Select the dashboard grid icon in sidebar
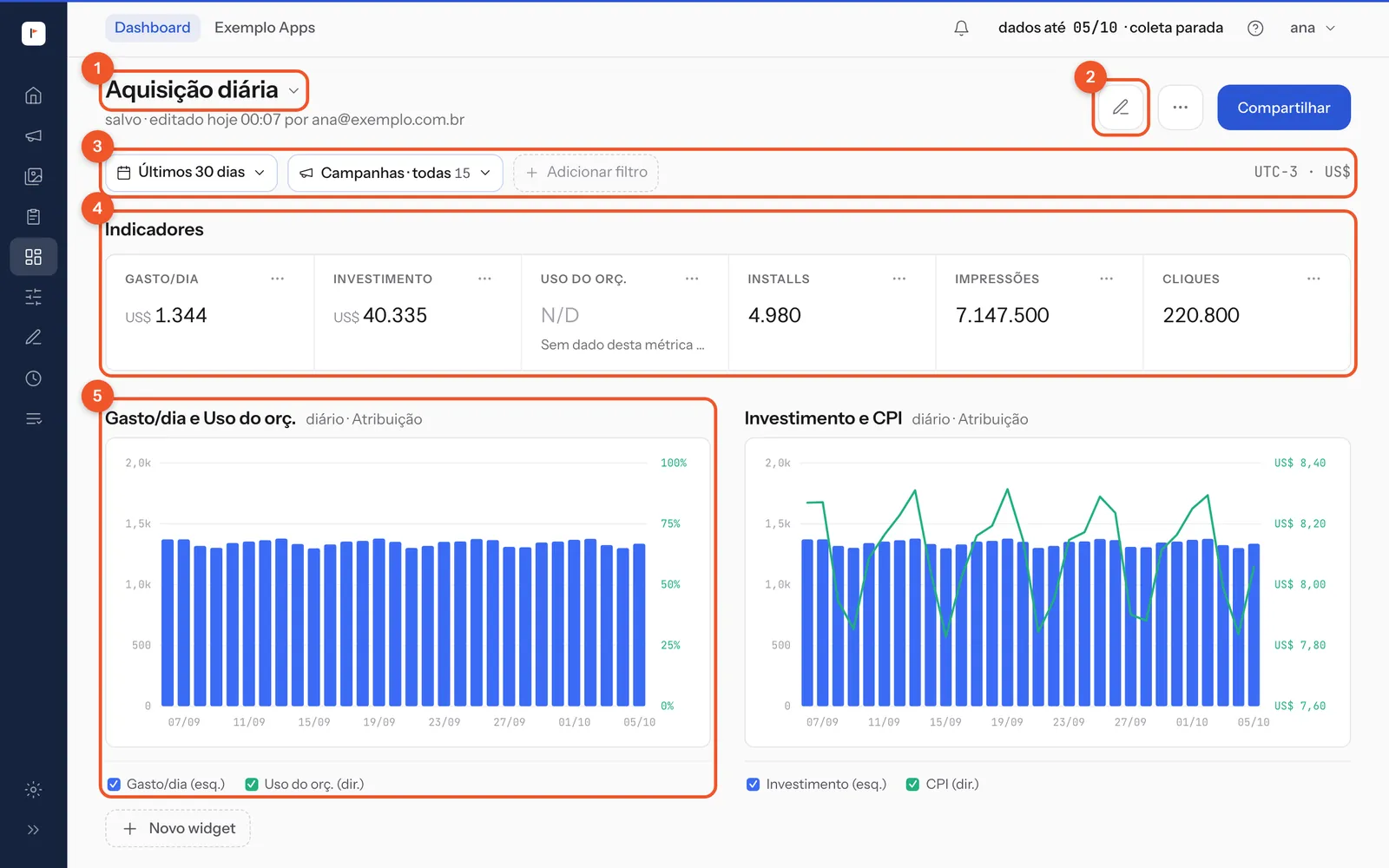The image size is (1389, 868). pos(33,257)
